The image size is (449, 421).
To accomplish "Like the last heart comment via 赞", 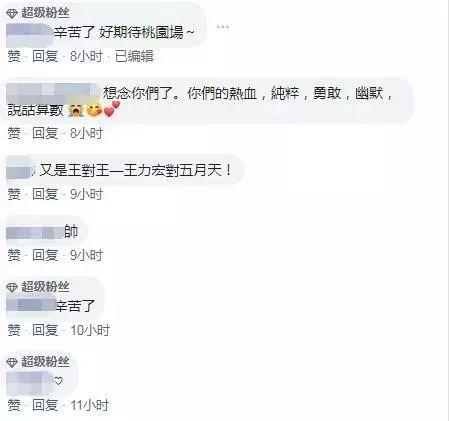I will pos(14,406).
